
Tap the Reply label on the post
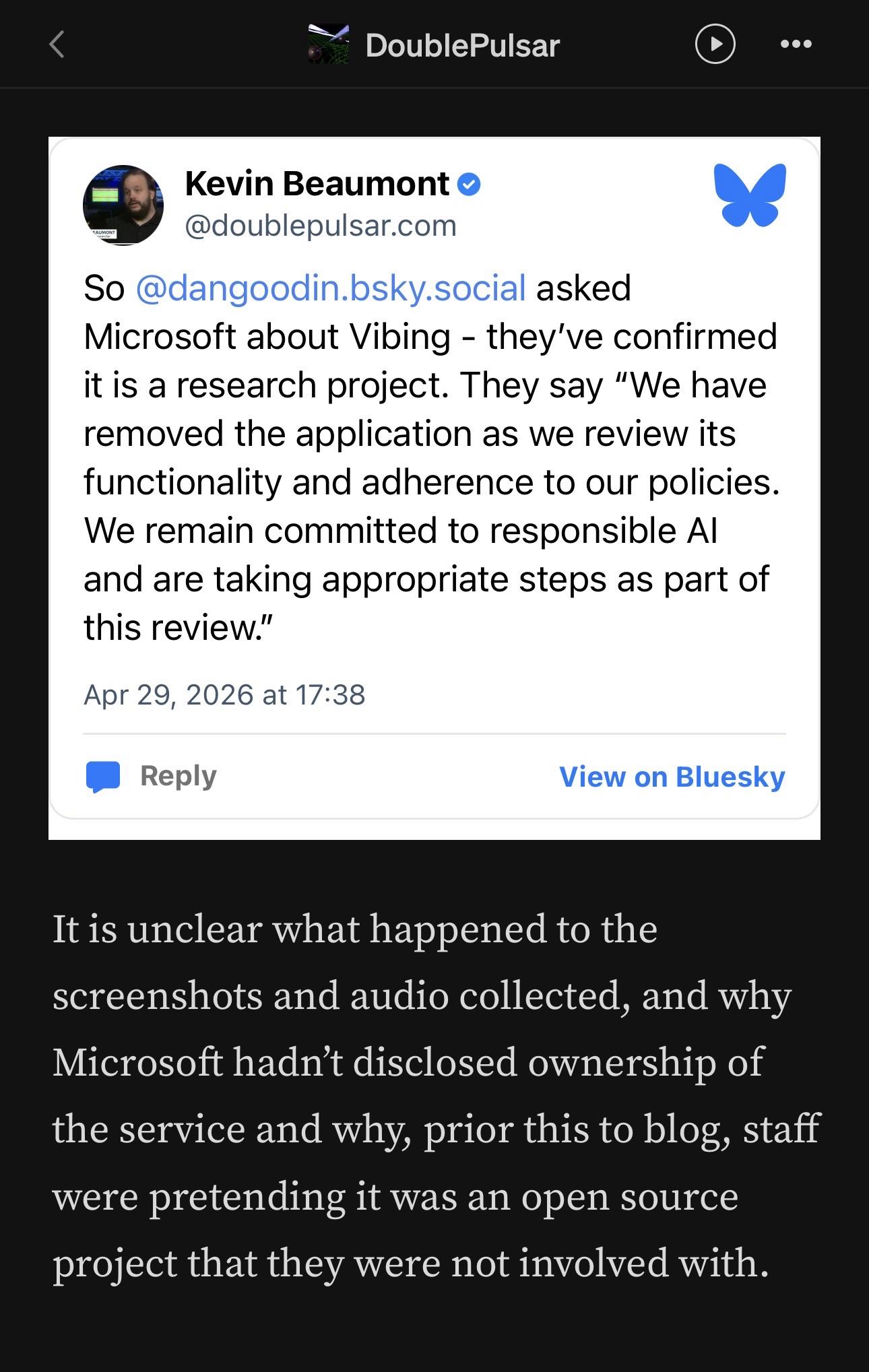(178, 776)
